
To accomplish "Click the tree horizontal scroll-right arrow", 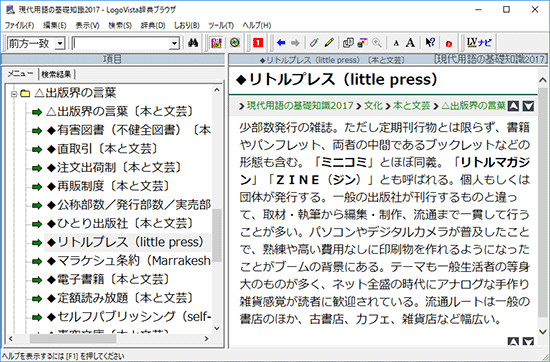I will [207, 338].
